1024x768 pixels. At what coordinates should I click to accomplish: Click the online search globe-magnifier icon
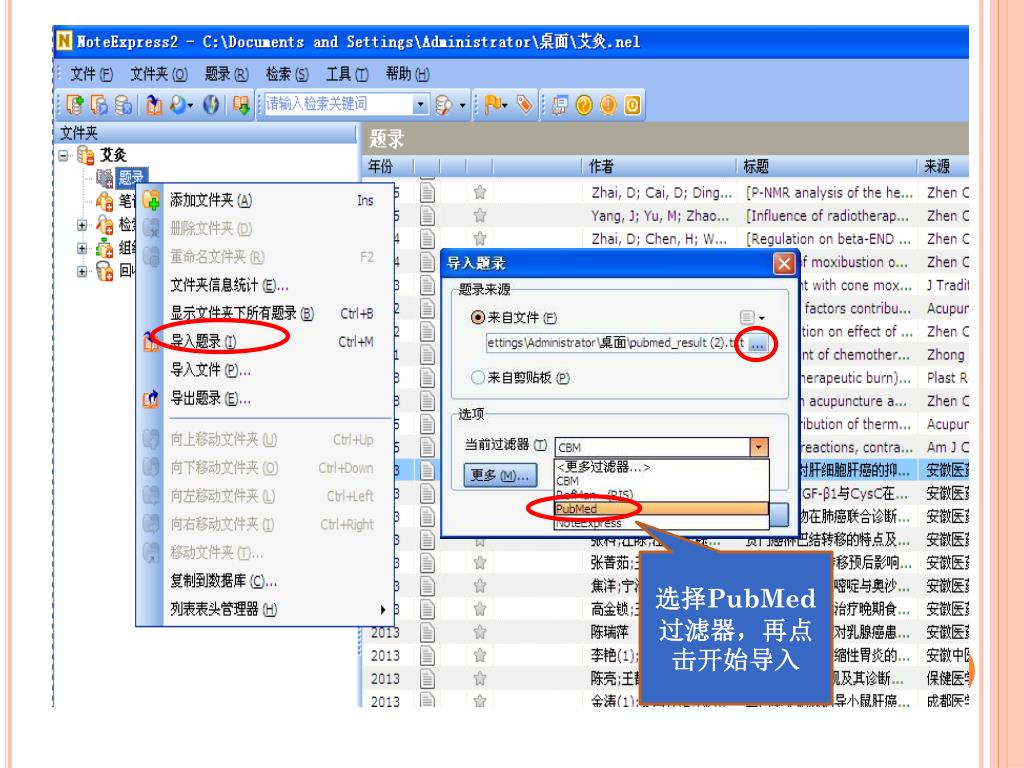[x=178, y=104]
